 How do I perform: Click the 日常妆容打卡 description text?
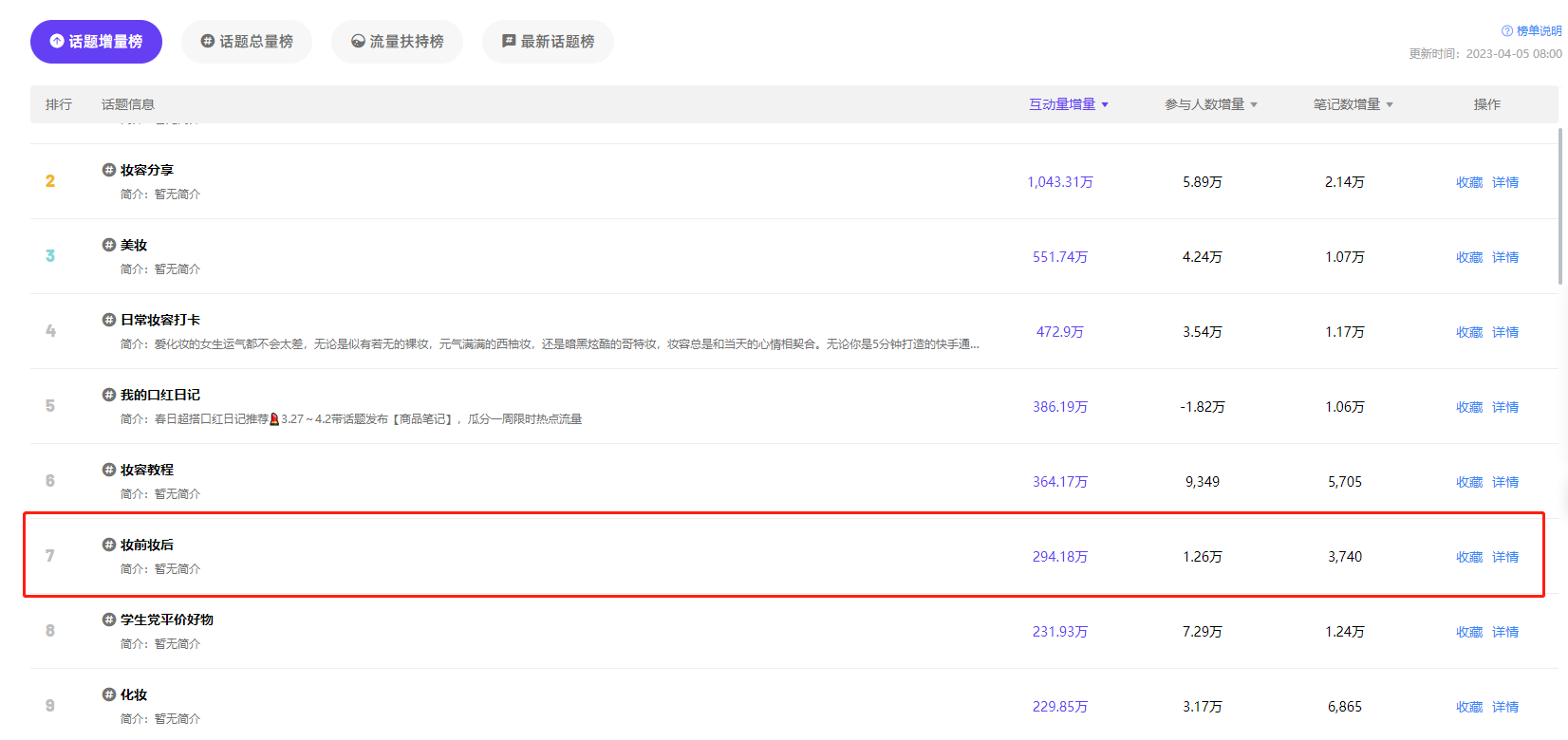pyautogui.click(x=550, y=344)
